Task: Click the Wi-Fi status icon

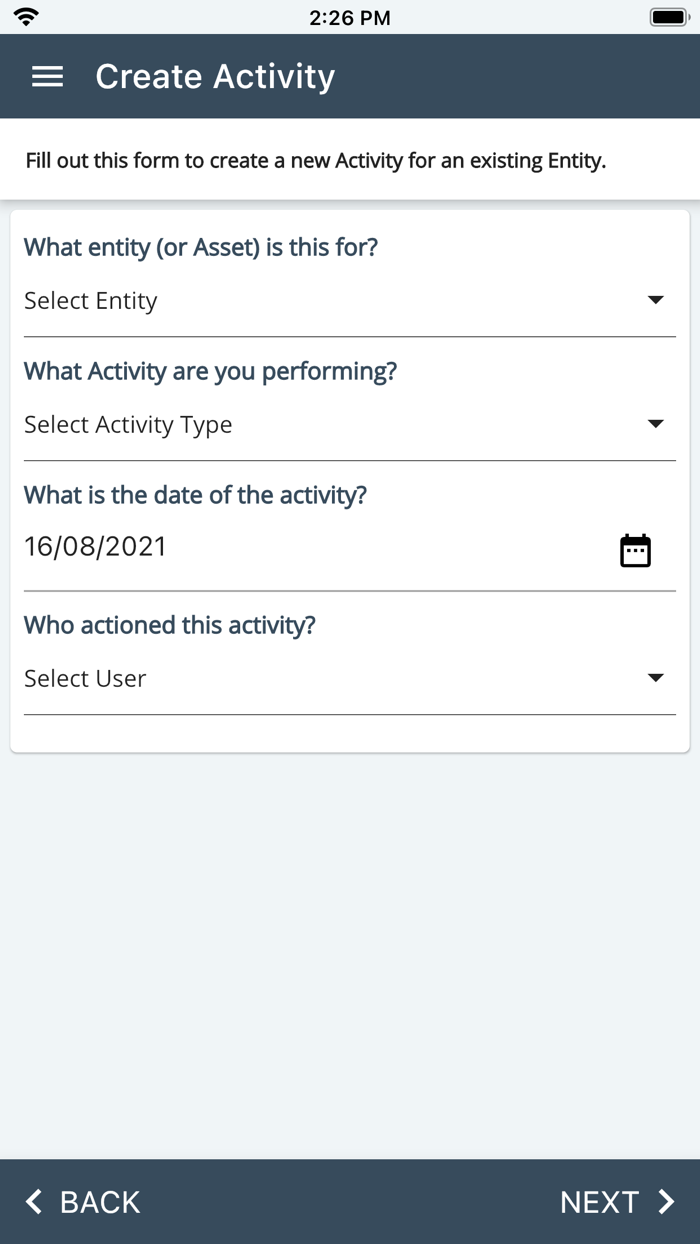Action: coord(26,15)
